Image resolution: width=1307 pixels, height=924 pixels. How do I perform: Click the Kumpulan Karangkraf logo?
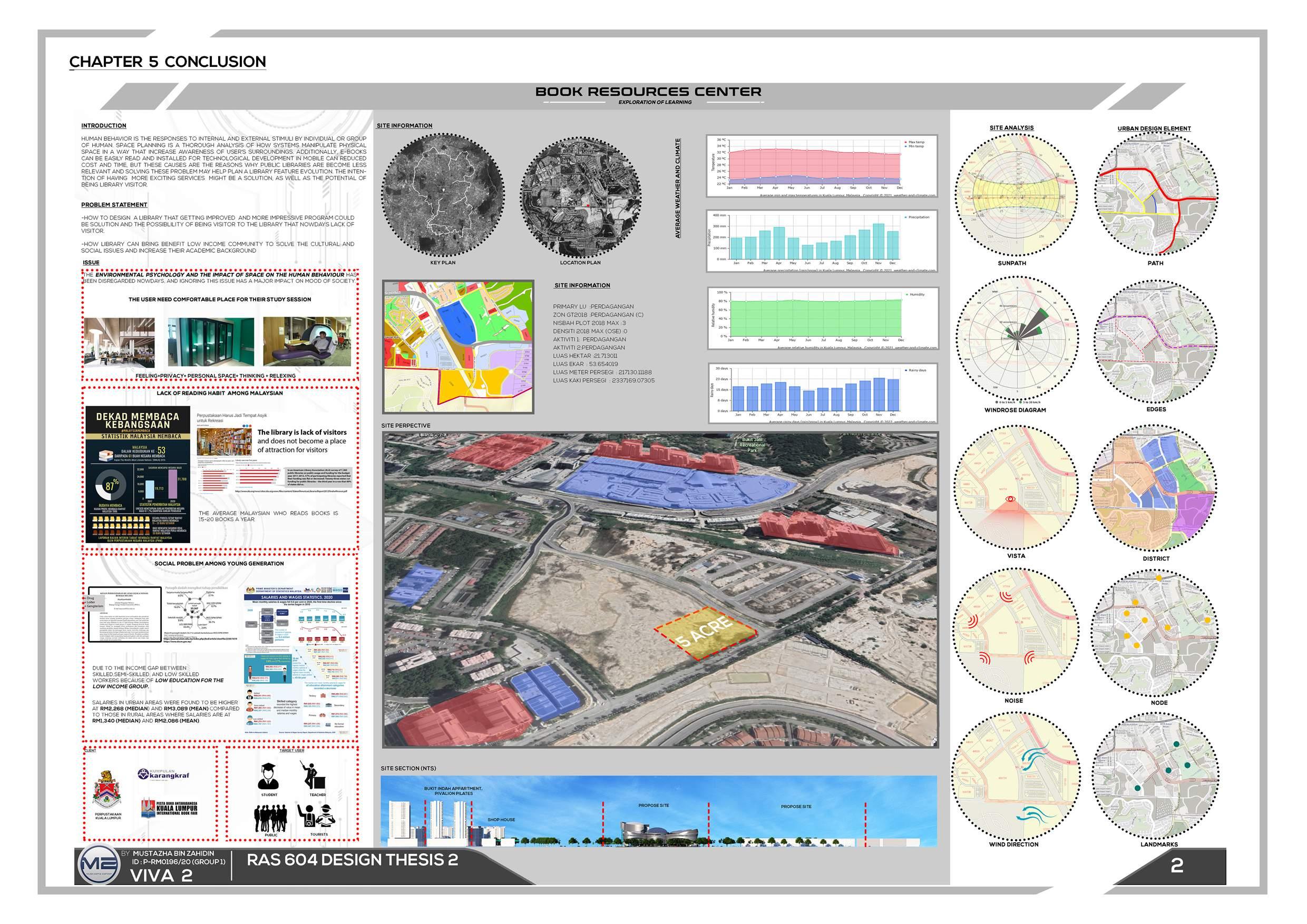tap(163, 774)
